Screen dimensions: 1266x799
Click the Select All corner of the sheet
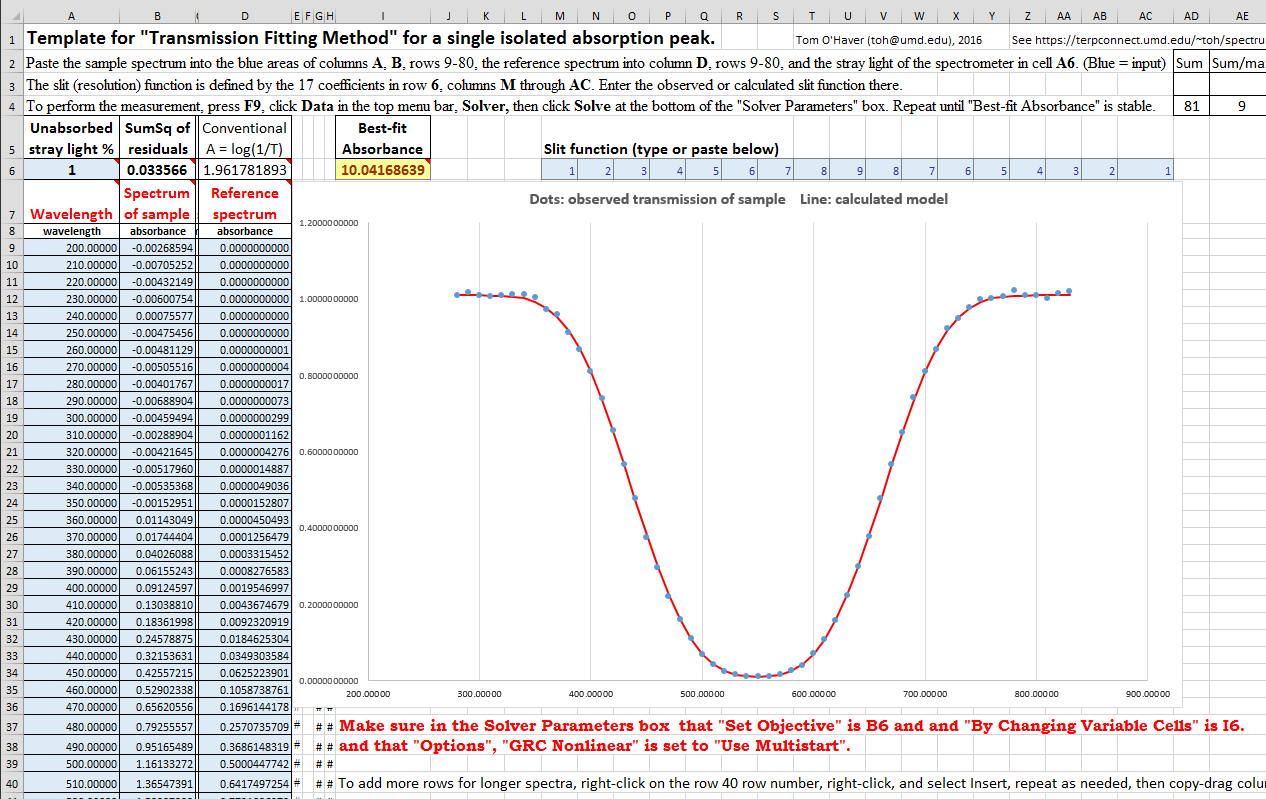pyautogui.click(x=11, y=17)
